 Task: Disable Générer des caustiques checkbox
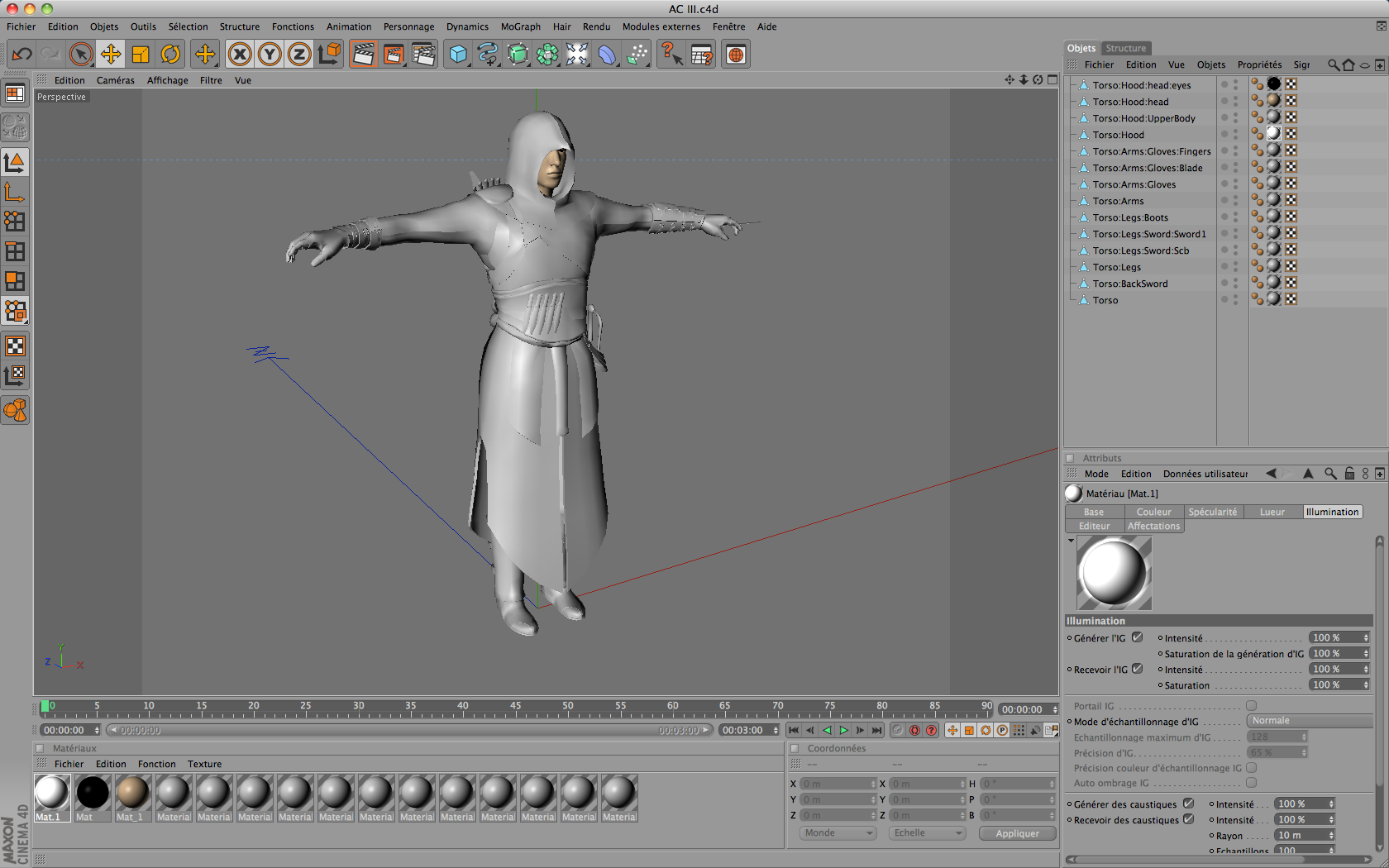pos(1188,804)
